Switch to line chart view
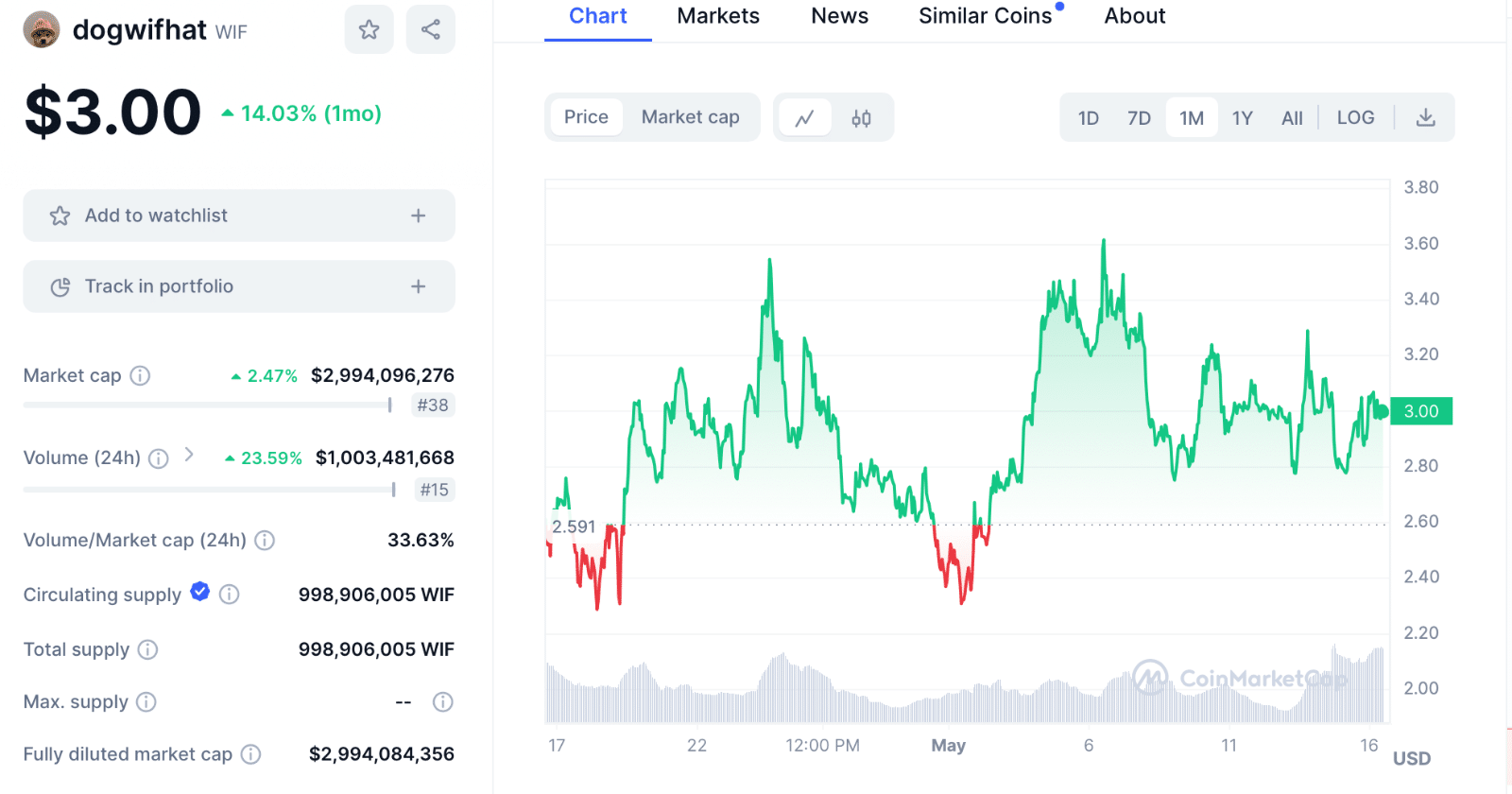 pos(804,118)
